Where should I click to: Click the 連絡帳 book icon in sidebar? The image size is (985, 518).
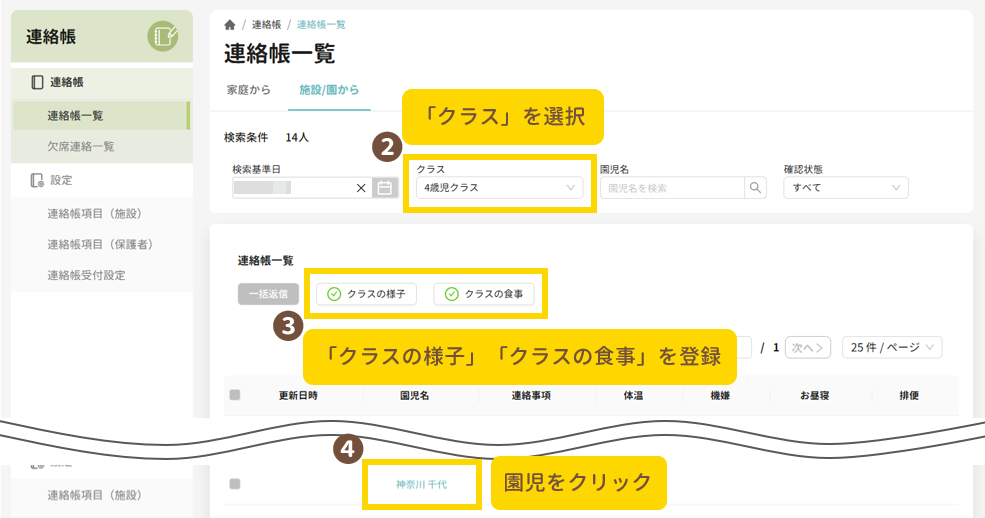[x=37, y=82]
